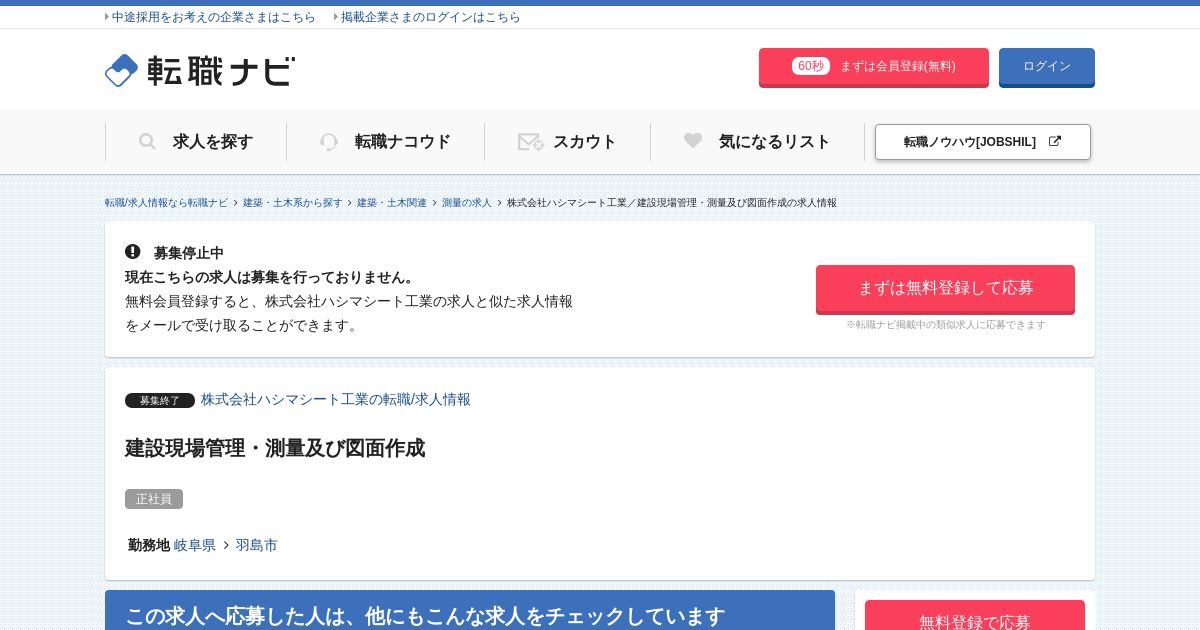Click job title 建設現場管理・測量及び図面作成
Image resolution: width=1200 pixels, height=630 pixels.
275,448
